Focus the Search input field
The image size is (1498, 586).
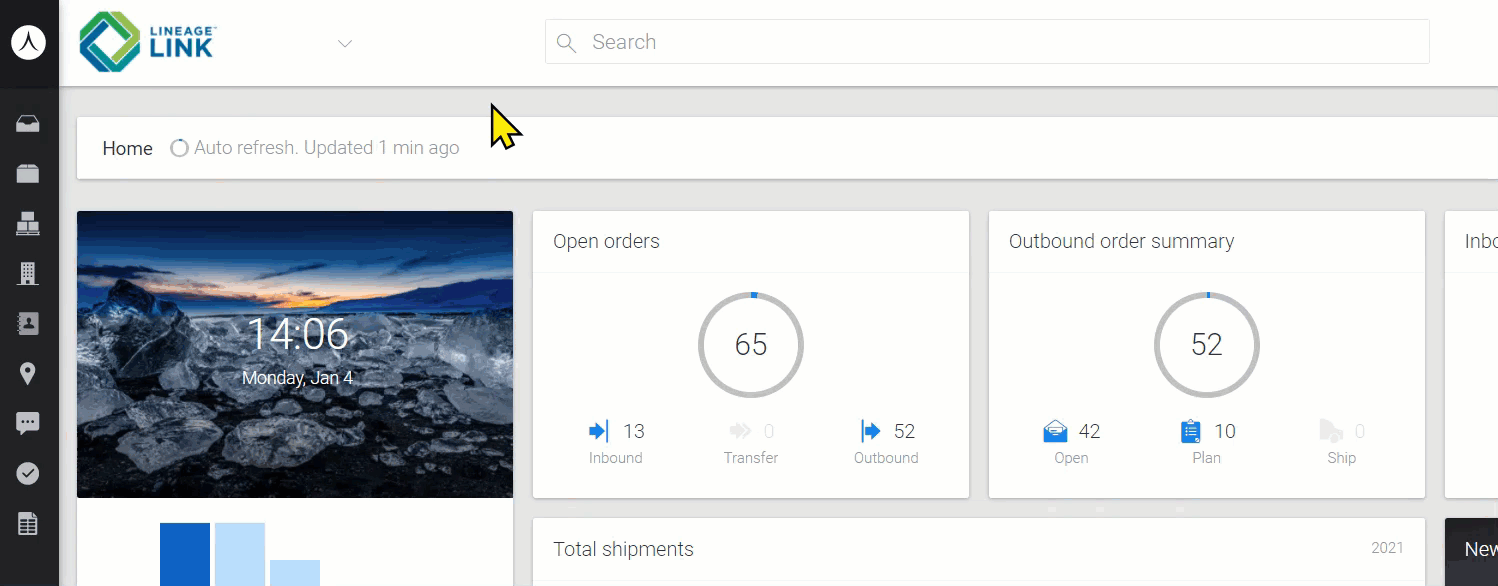987,42
